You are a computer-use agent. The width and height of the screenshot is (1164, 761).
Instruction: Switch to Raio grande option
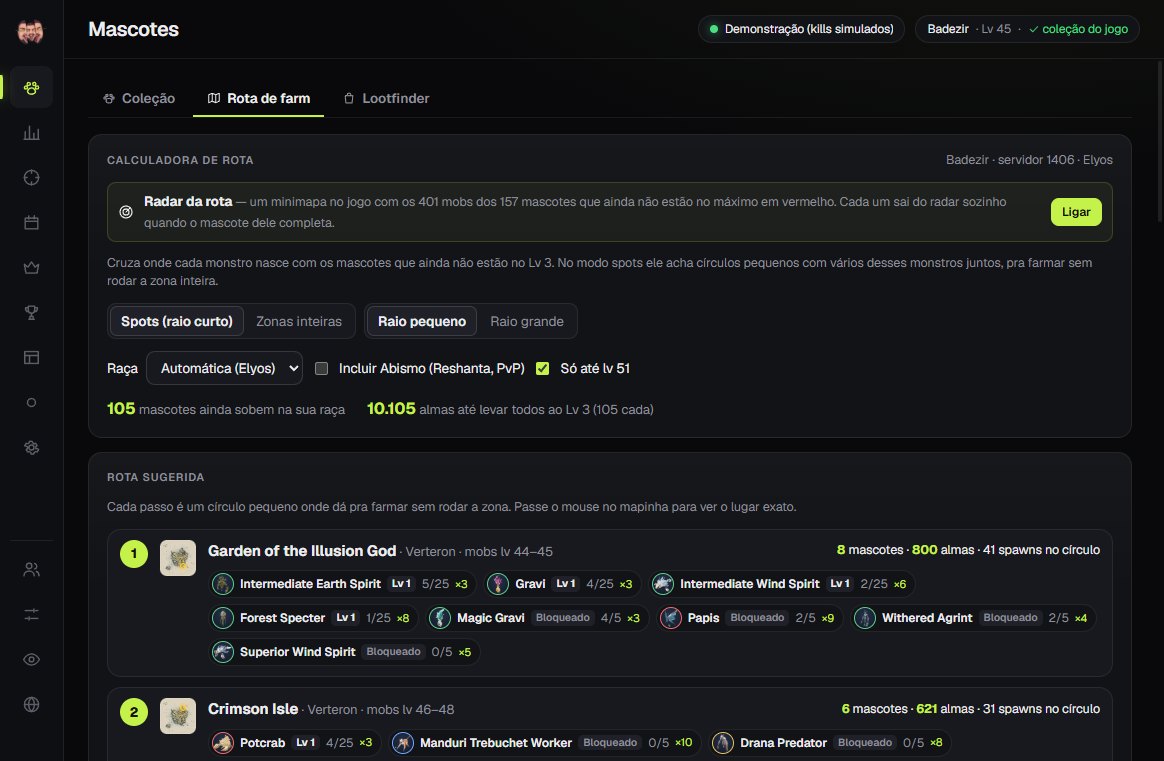click(x=527, y=321)
